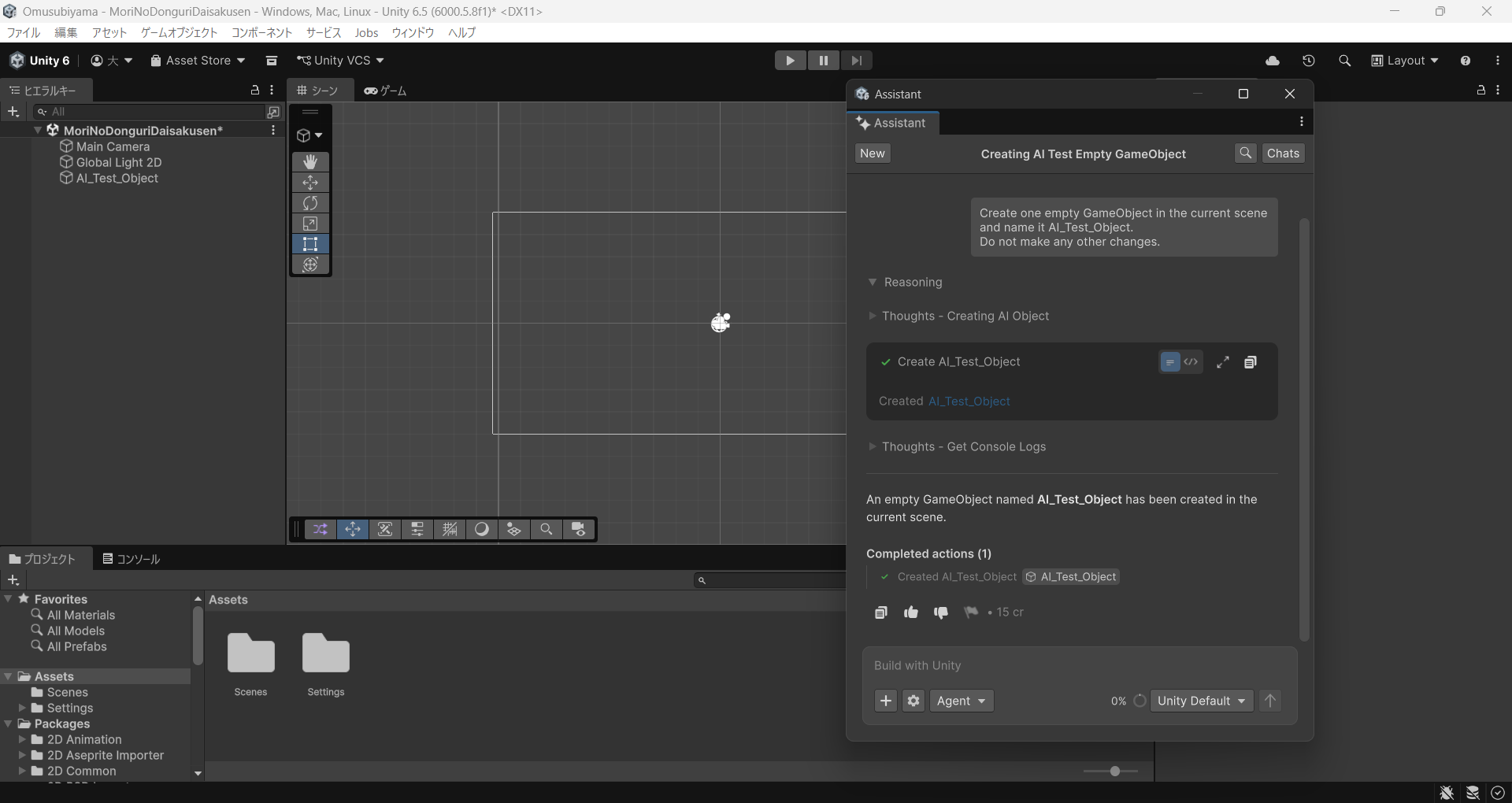The image size is (1512, 803).
Task: Select the Hand view tool
Action: [x=310, y=161]
